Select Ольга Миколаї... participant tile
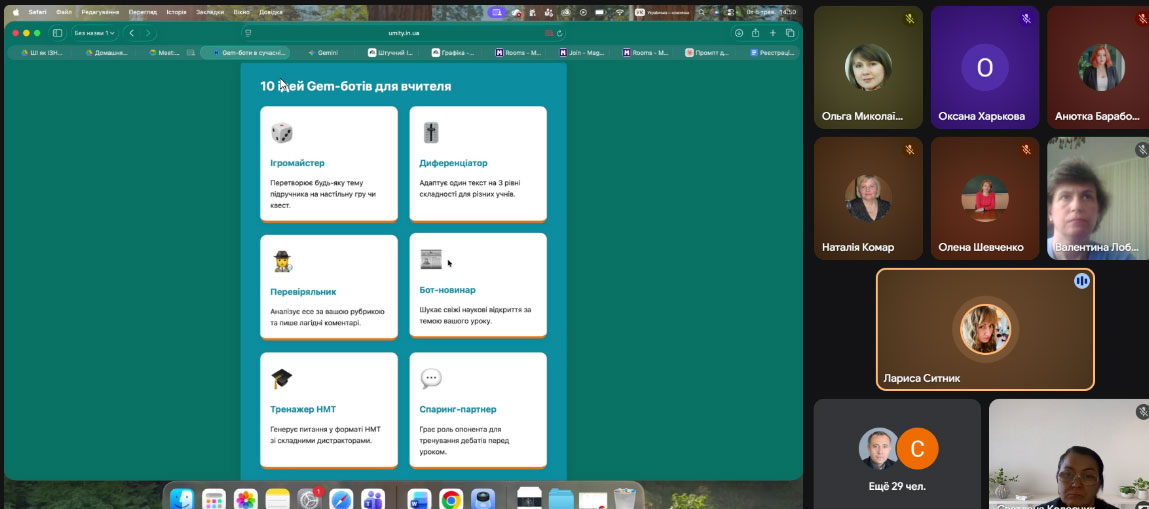The width and height of the screenshot is (1149, 509). (868, 67)
